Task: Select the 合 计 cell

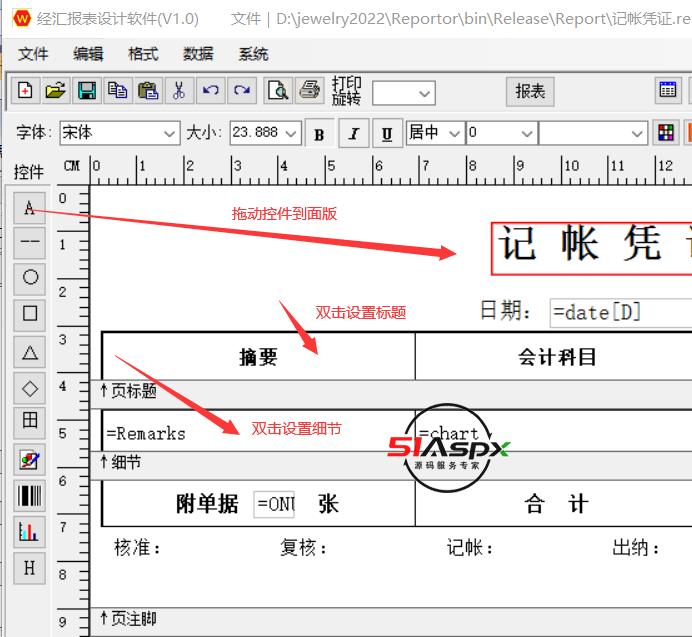Action: coord(556,504)
